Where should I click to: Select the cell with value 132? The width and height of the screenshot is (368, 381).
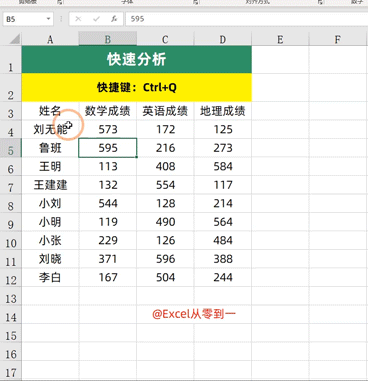click(108, 185)
